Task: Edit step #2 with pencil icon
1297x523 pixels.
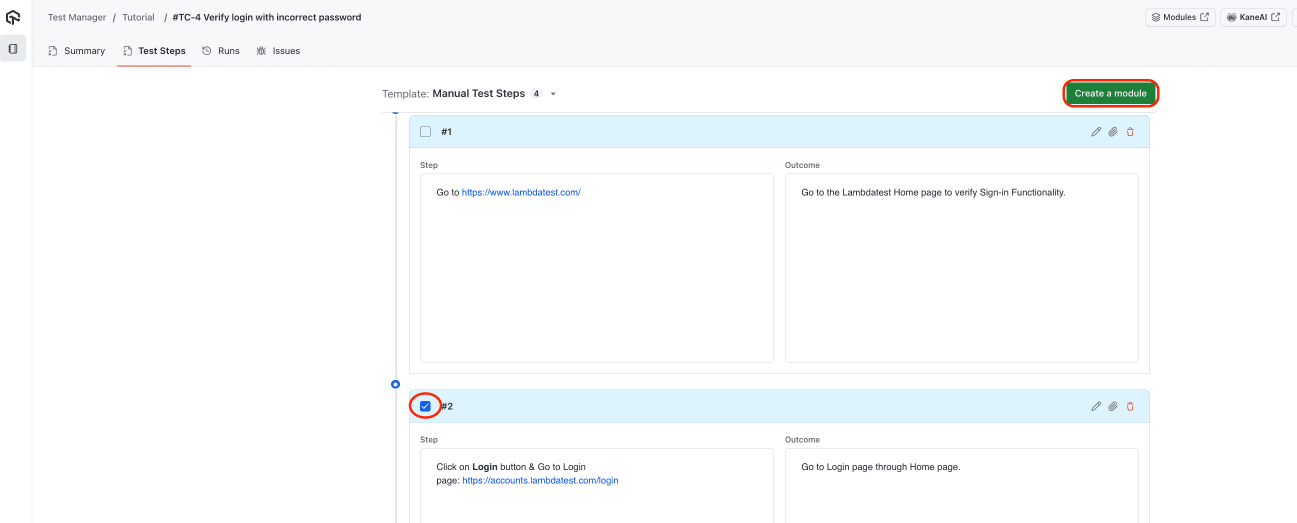Action: [1096, 406]
